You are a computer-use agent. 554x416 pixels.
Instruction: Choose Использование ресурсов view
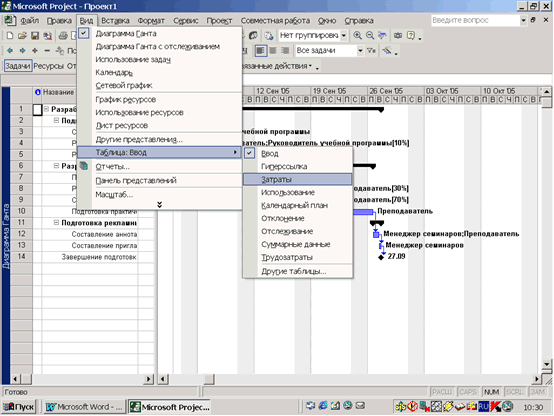[x=139, y=112]
